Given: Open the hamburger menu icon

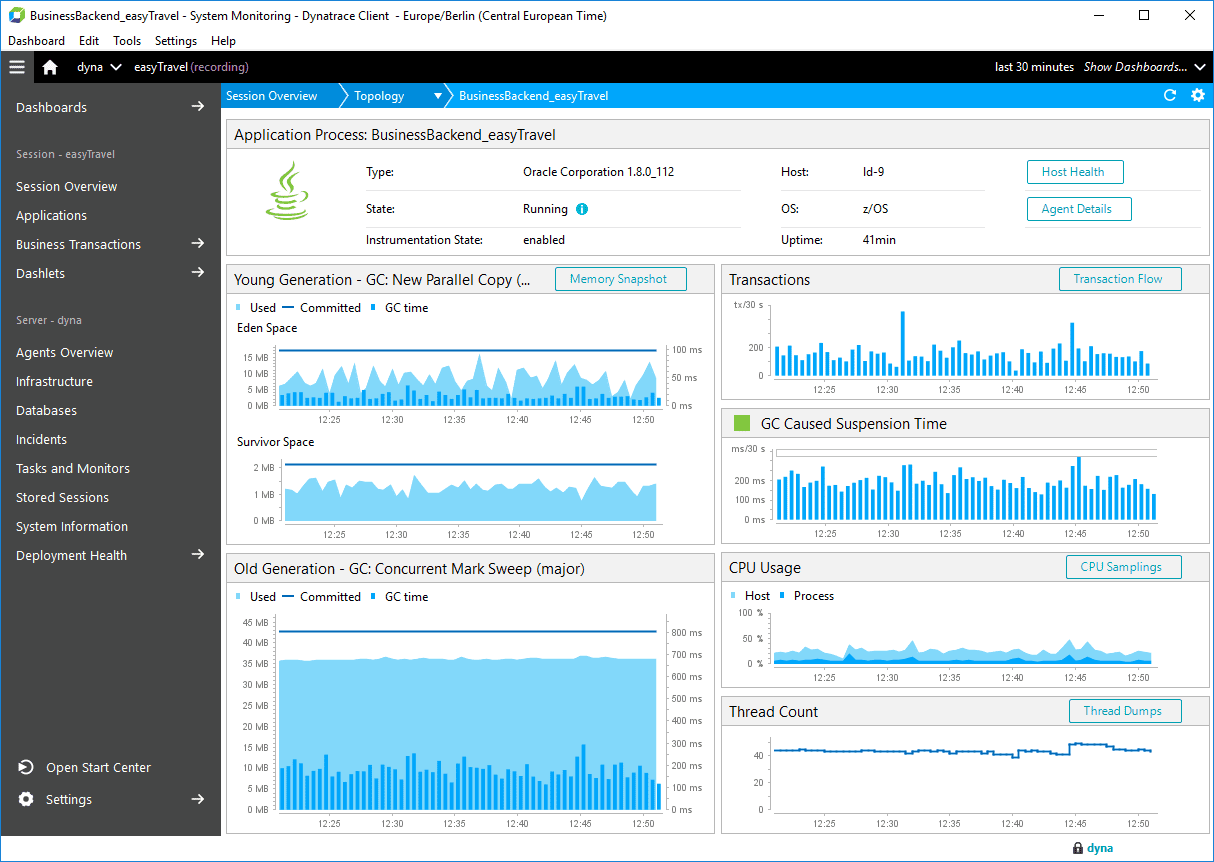Looking at the screenshot, I should [16, 67].
